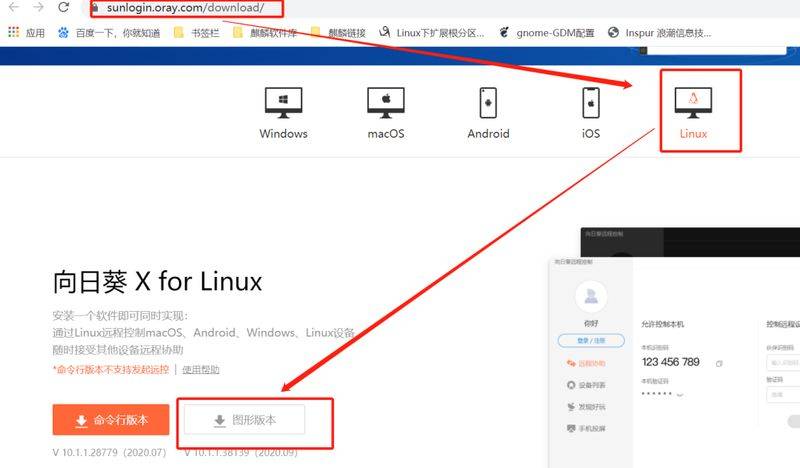Select the iOS platform icon
Viewport: 800px width, 468px height.
pyautogui.click(x=591, y=103)
